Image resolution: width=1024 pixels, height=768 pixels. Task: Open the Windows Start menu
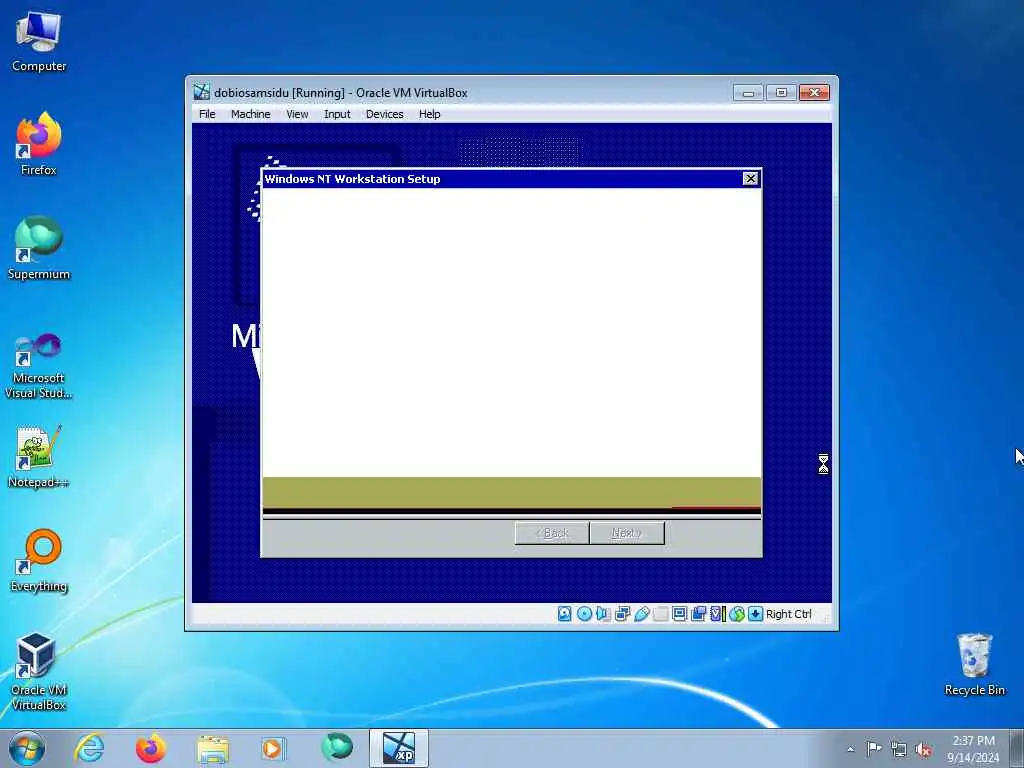[x=27, y=748]
